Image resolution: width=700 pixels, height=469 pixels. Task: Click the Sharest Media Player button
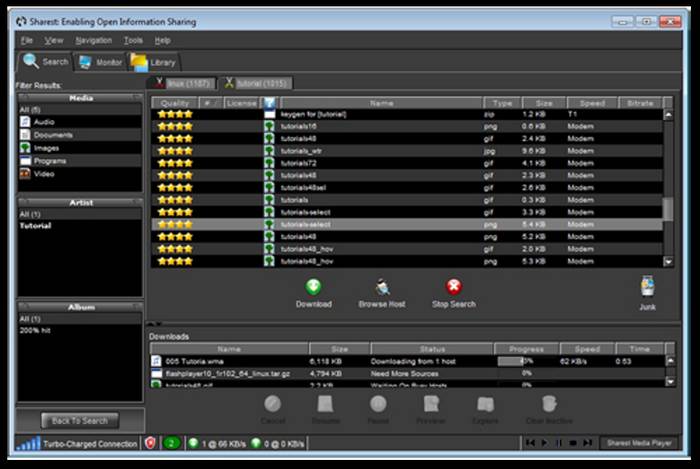639,443
